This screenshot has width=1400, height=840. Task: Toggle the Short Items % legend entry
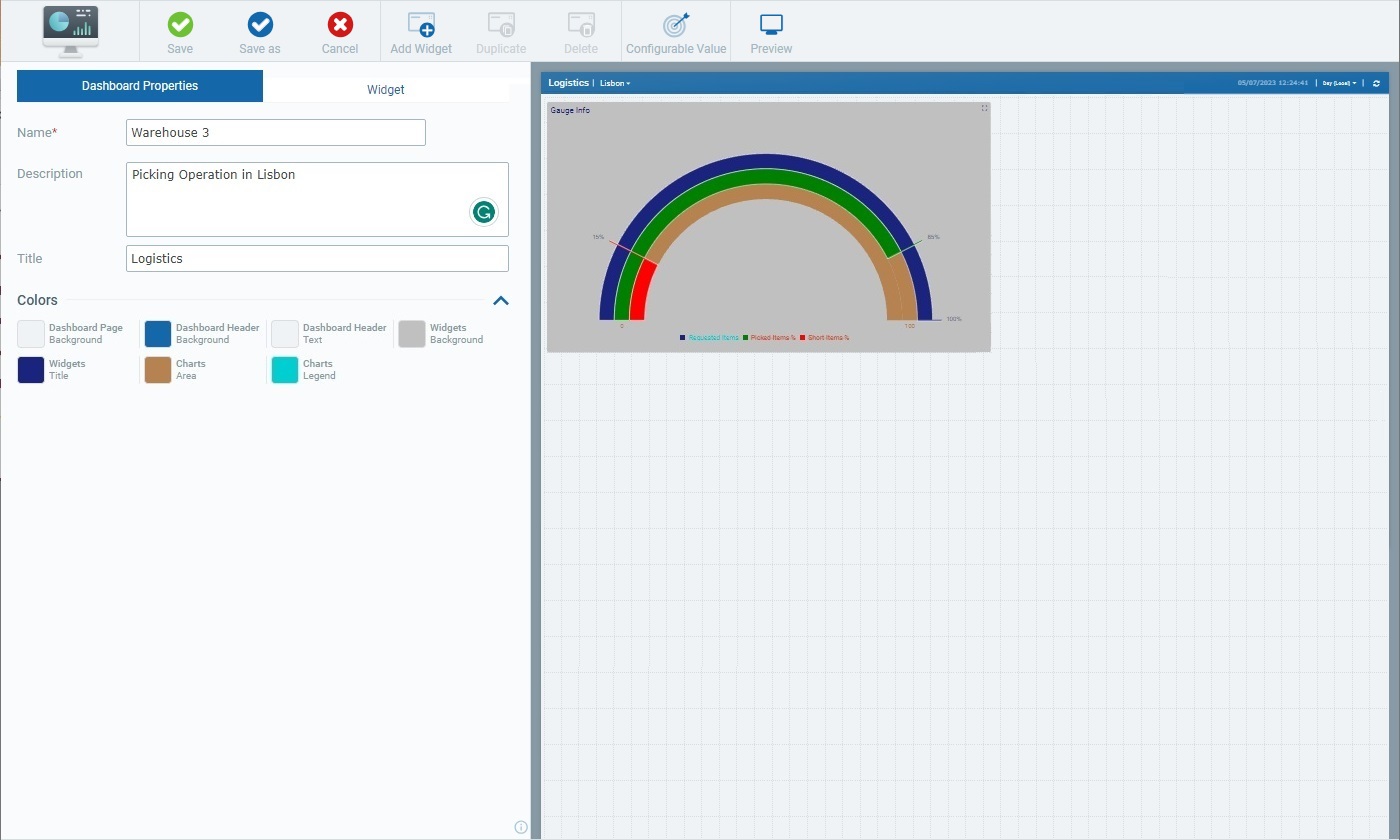[828, 338]
